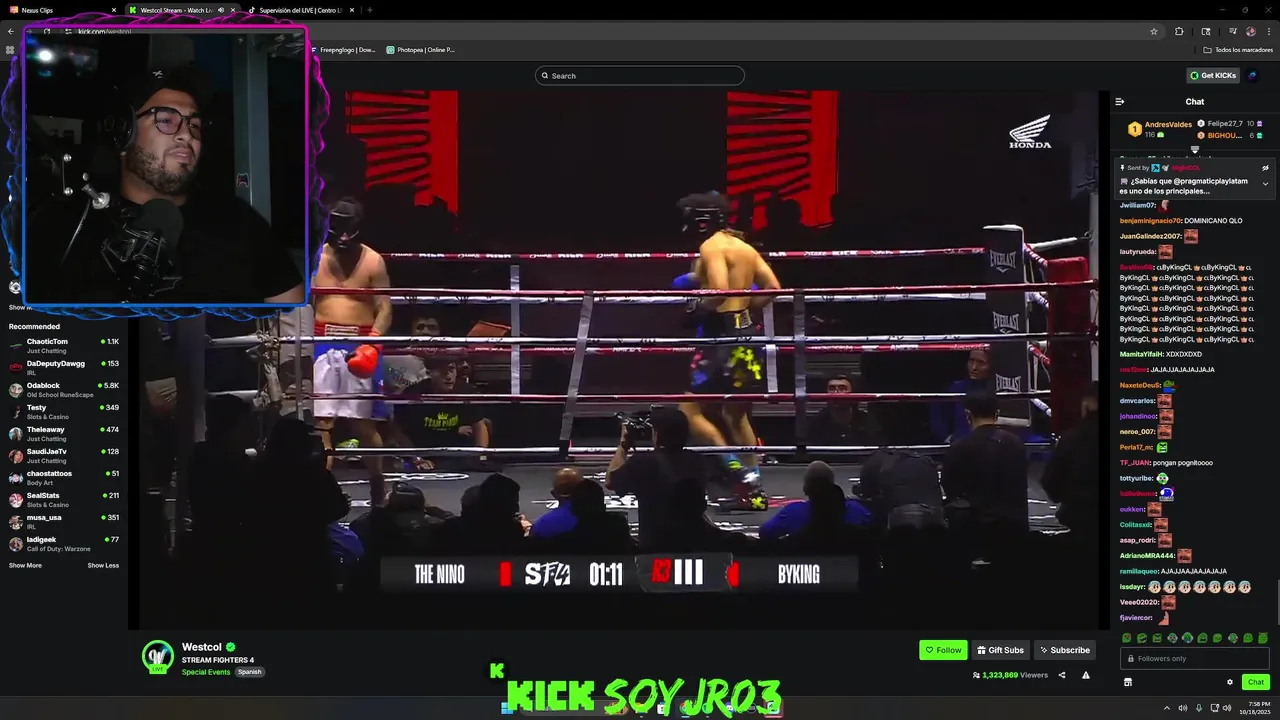The width and height of the screenshot is (1280, 720).
Task: Open DaDeputyDawgg's recommended channel
Action: [x=64, y=368]
